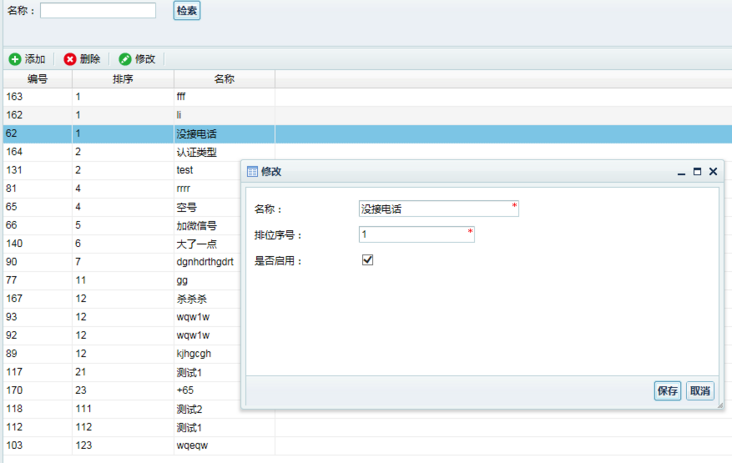Click the 添加 toolbar text label
The image size is (732, 463).
pyautogui.click(x=35, y=59)
